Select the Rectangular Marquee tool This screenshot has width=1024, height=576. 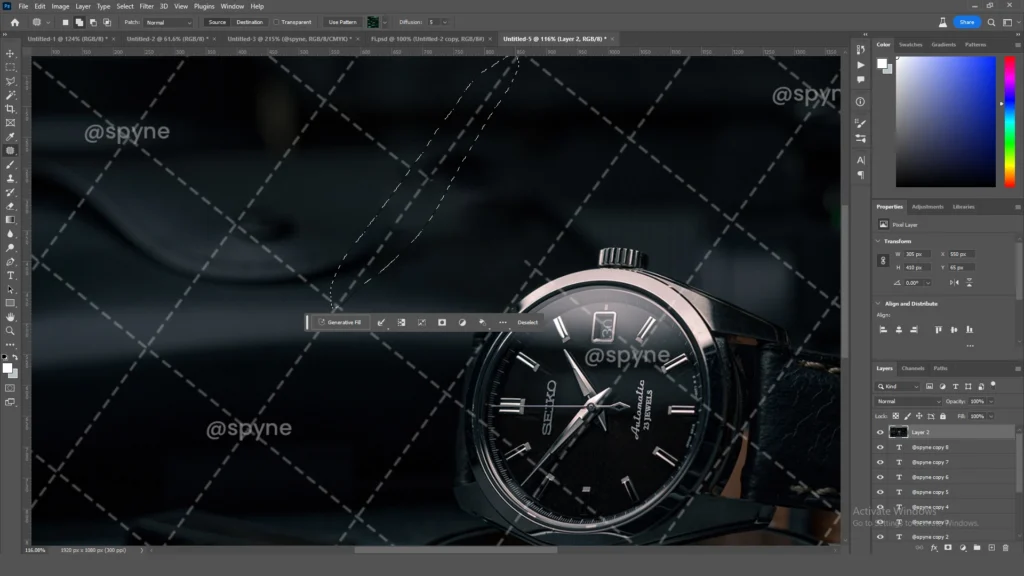point(10,67)
